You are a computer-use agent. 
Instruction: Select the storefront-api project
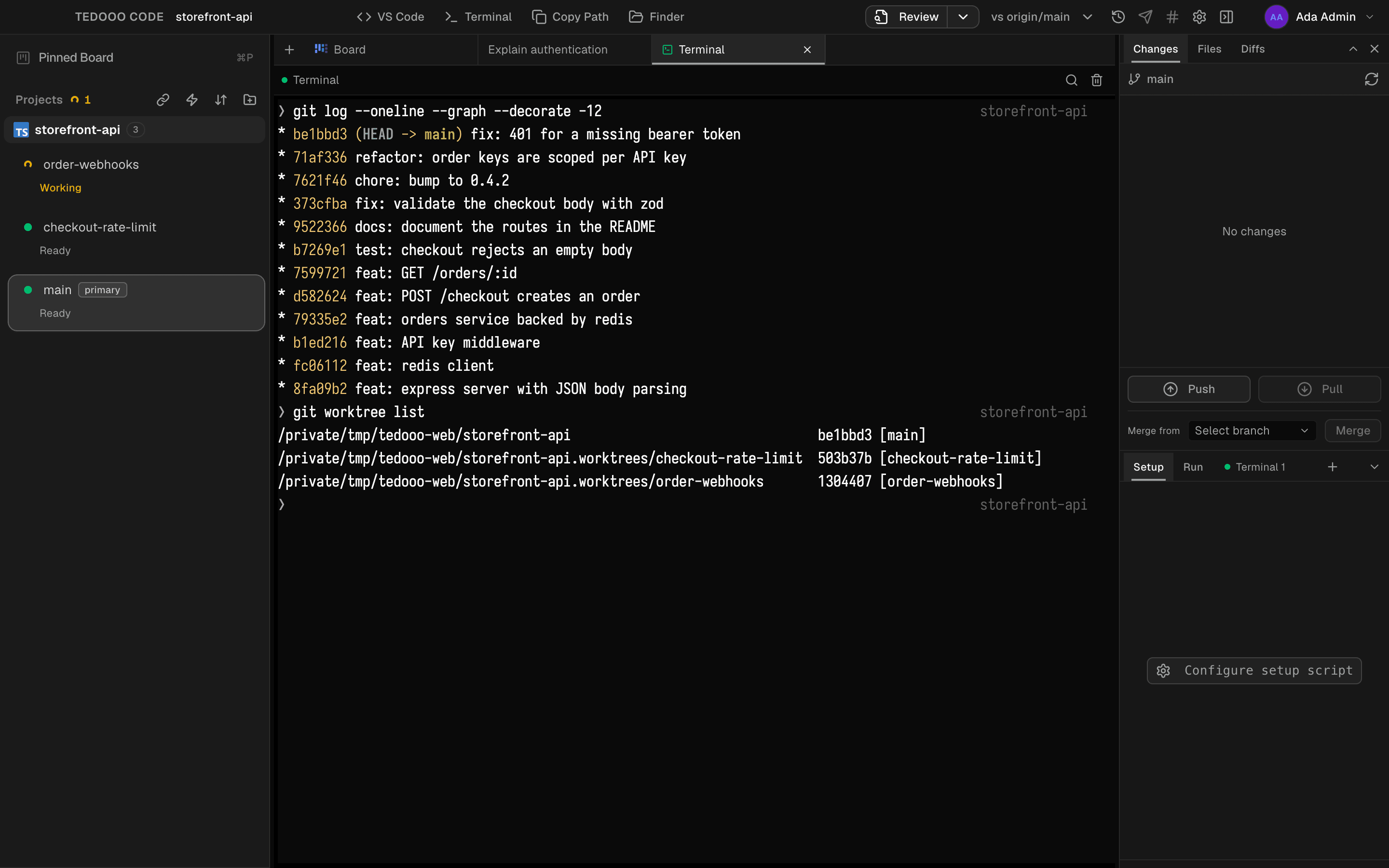(134, 130)
